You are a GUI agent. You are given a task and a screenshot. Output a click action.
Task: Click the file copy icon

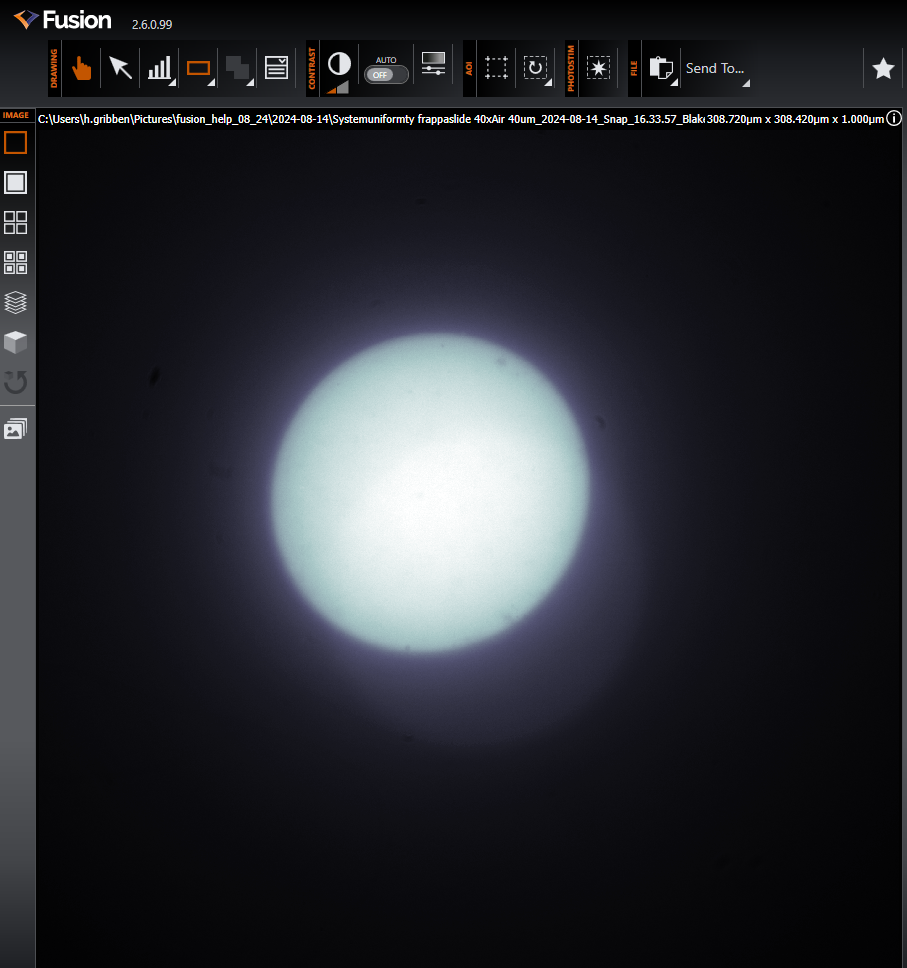[660, 68]
